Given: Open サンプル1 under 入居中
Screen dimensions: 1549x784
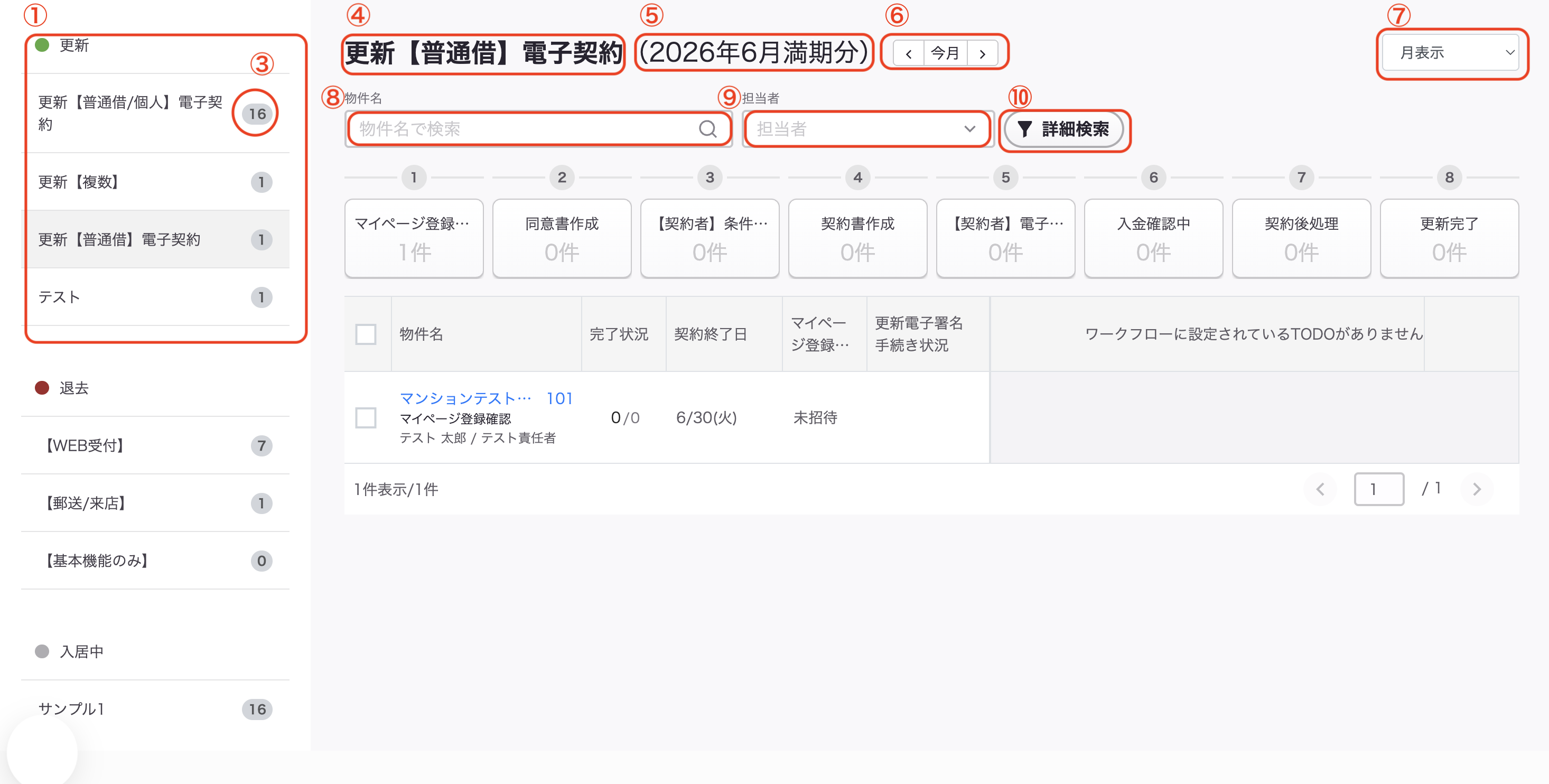Looking at the screenshot, I should [x=155, y=710].
